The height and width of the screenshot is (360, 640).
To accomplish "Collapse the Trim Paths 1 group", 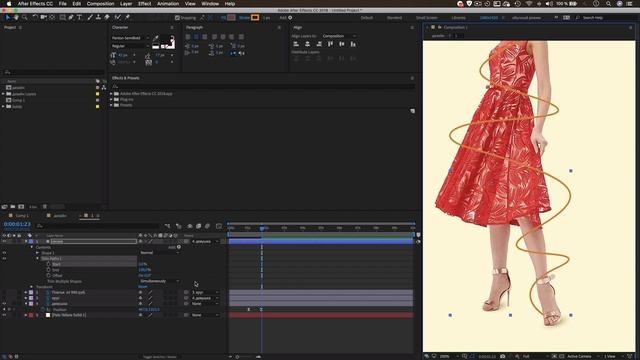I will [38, 258].
